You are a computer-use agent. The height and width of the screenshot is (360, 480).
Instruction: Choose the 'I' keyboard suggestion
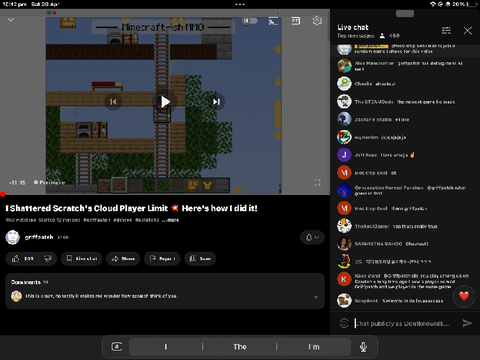coord(166,347)
